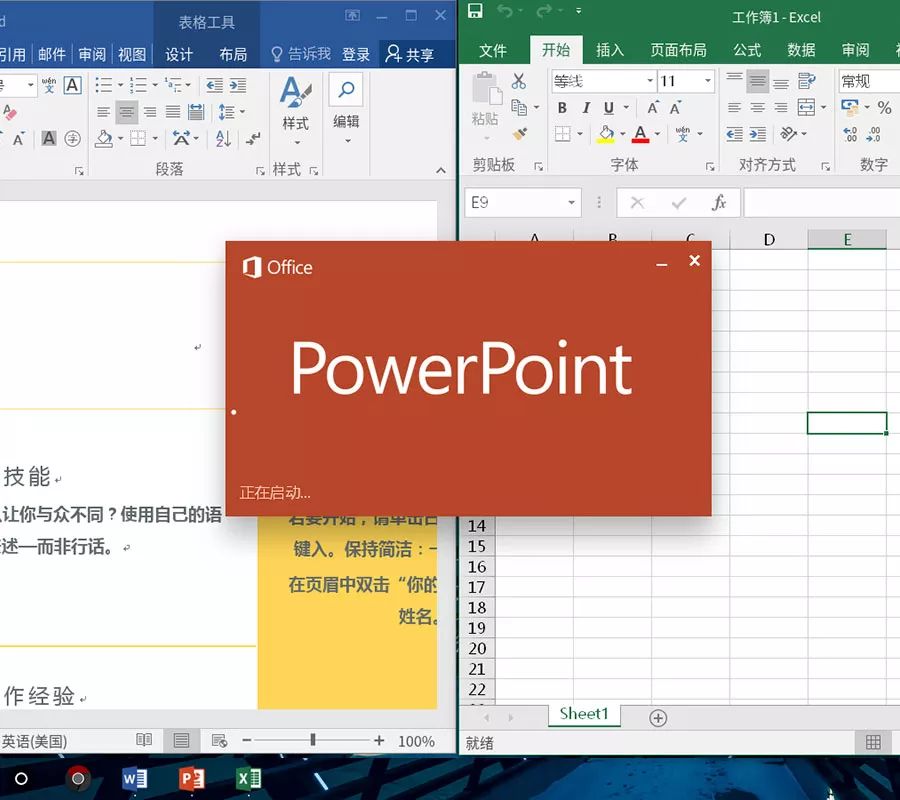The height and width of the screenshot is (800, 900).
Task: Click the 样式 Styles icon in Word
Action: click(x=296, y=91)
